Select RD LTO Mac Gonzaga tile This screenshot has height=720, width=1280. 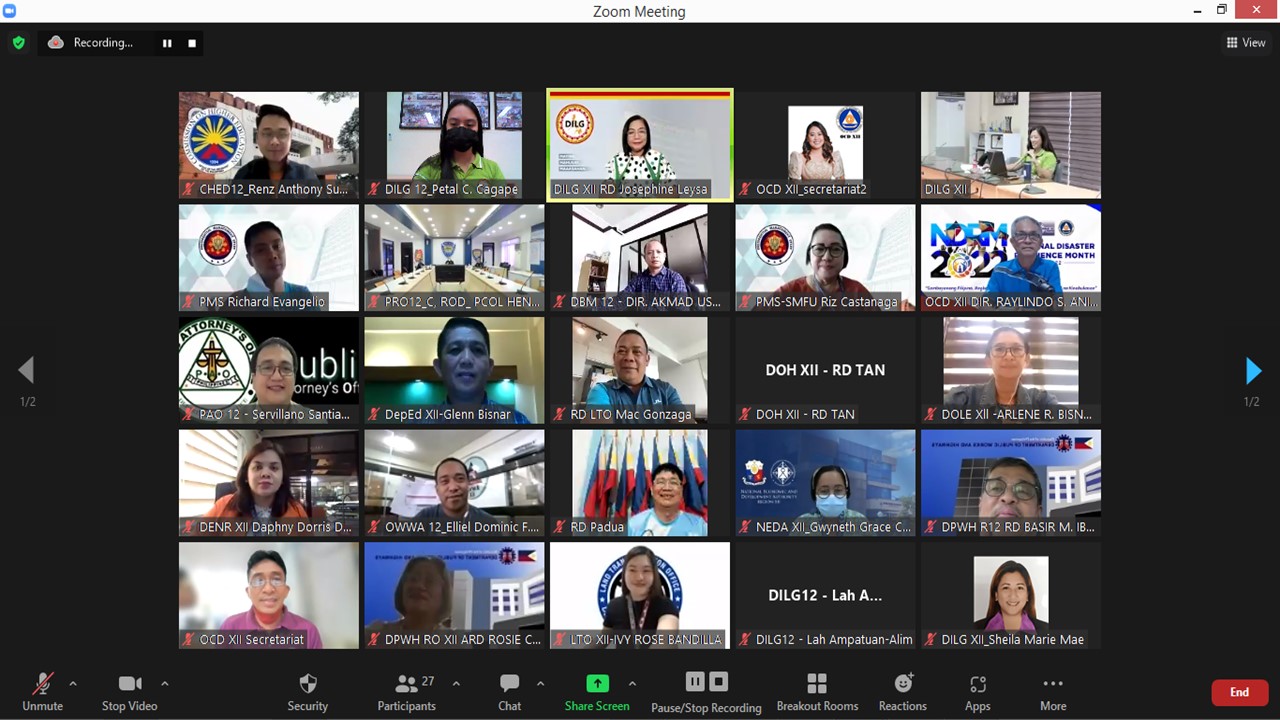pyautogui.click(x=640, y=370)
